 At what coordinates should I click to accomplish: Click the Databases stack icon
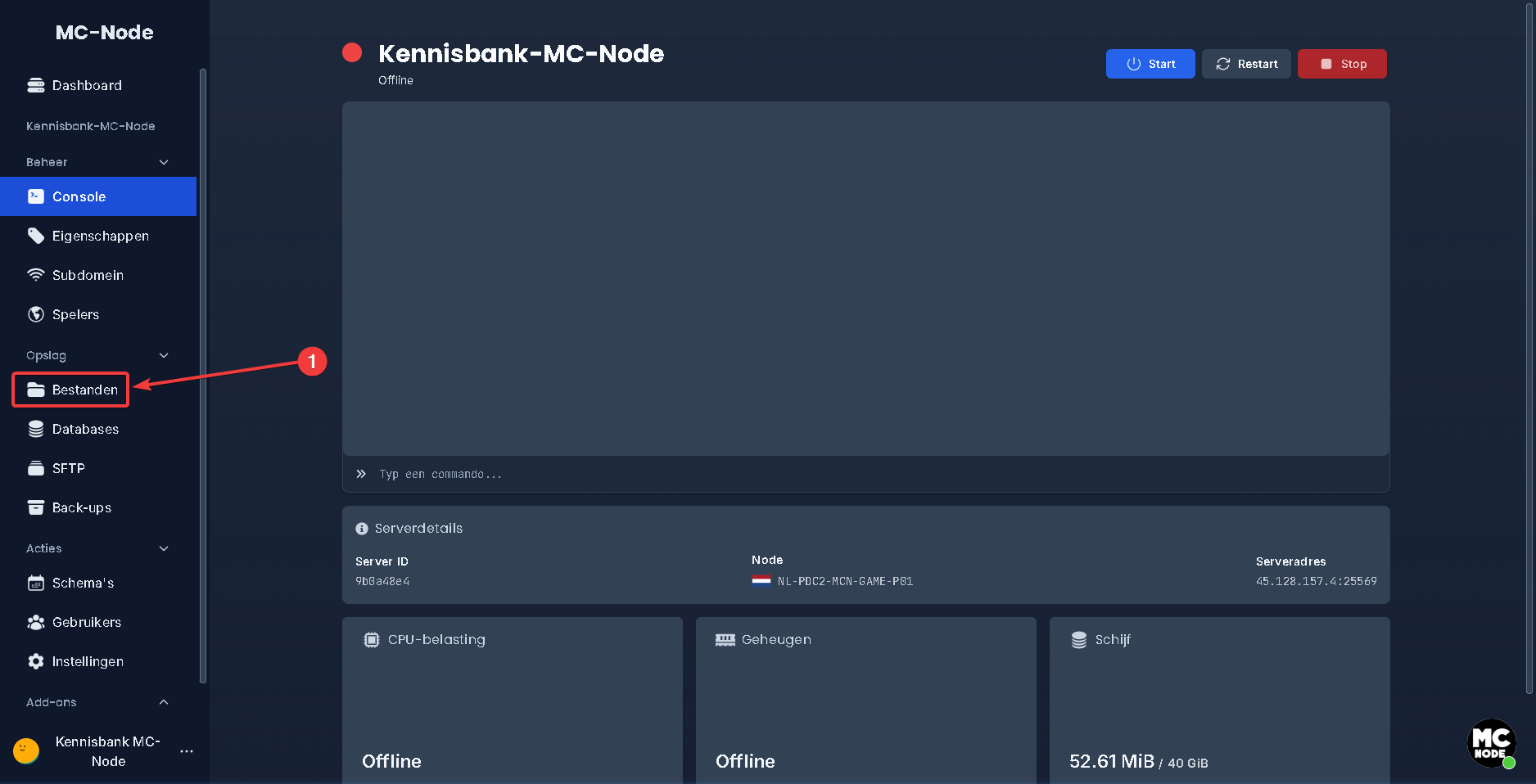(36, 429)
